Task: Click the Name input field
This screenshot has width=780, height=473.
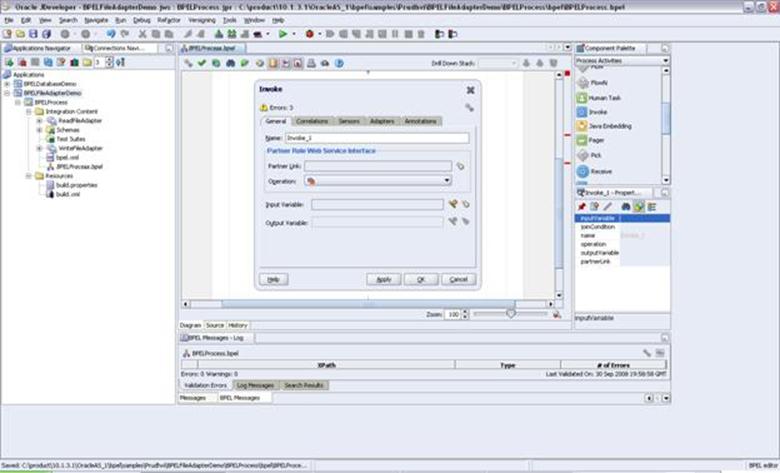Action: [x=377, y=138]
